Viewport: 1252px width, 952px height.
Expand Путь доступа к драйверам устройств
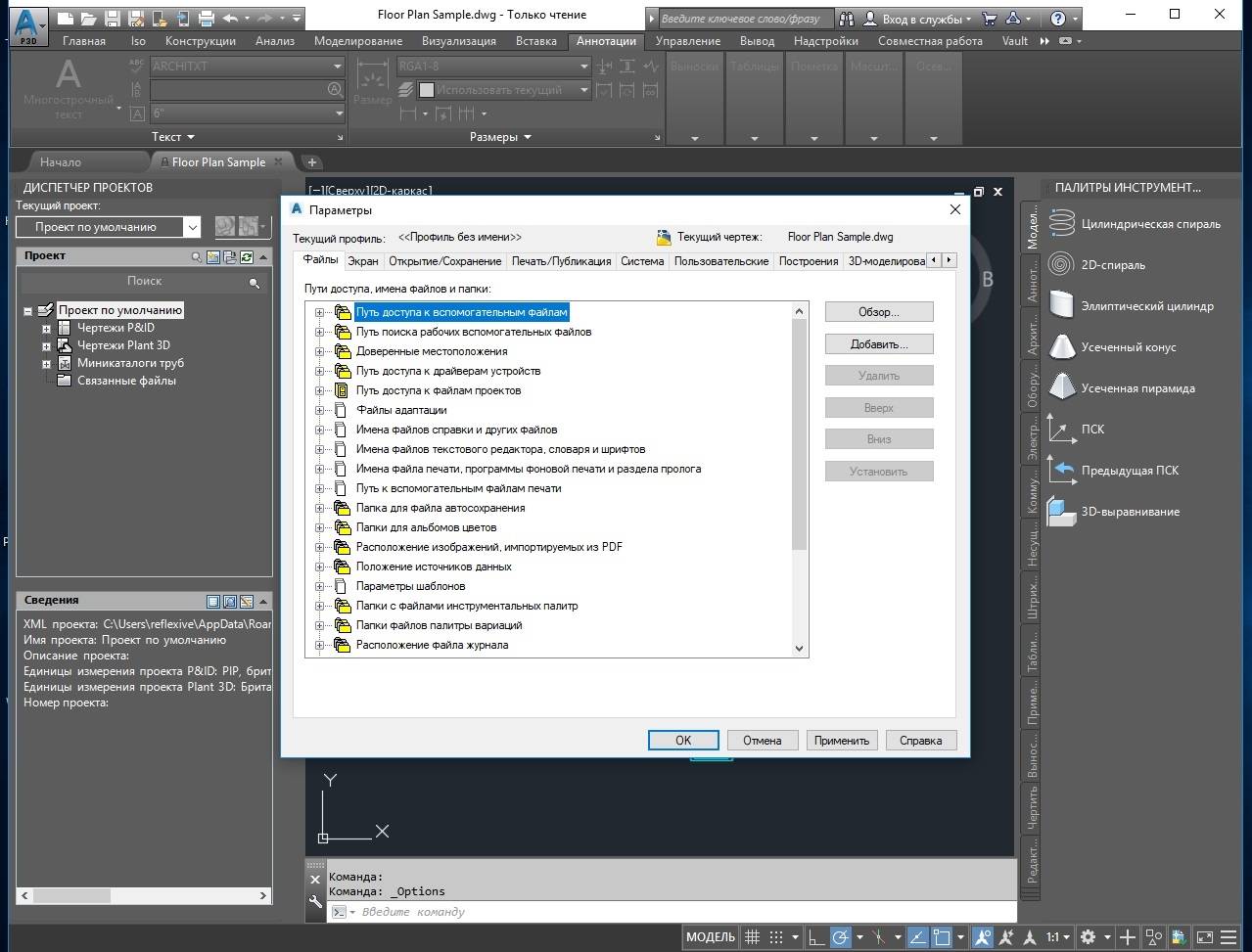coord(319,371)
